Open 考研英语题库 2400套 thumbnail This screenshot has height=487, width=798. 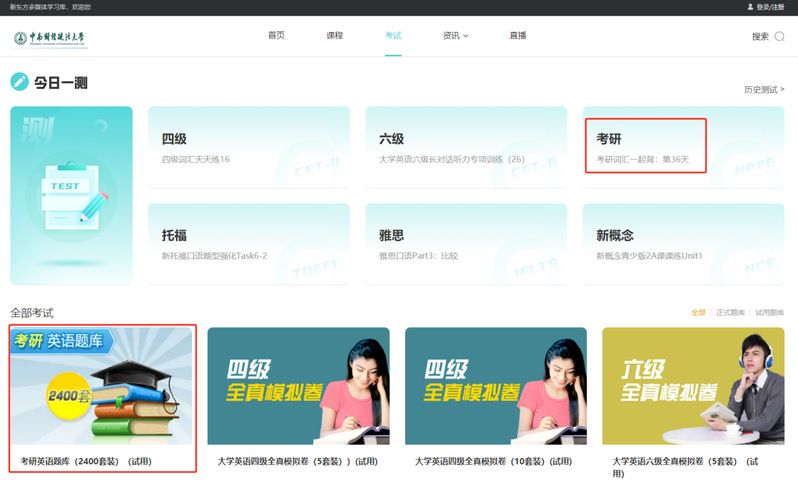click(x=102, y=385)
